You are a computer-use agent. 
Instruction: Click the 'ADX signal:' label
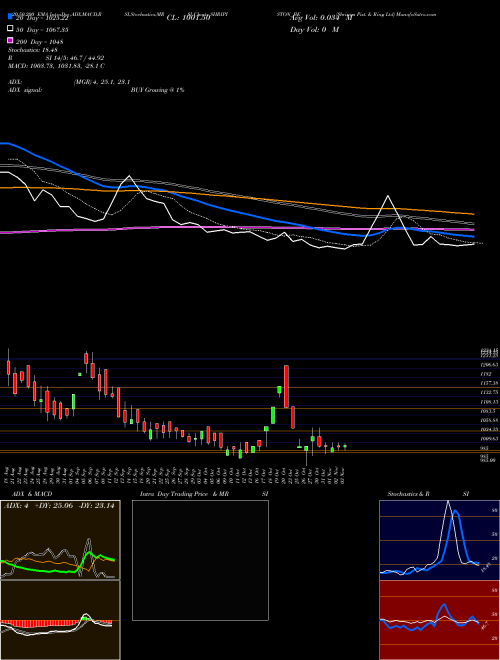[x=25, y=90]
